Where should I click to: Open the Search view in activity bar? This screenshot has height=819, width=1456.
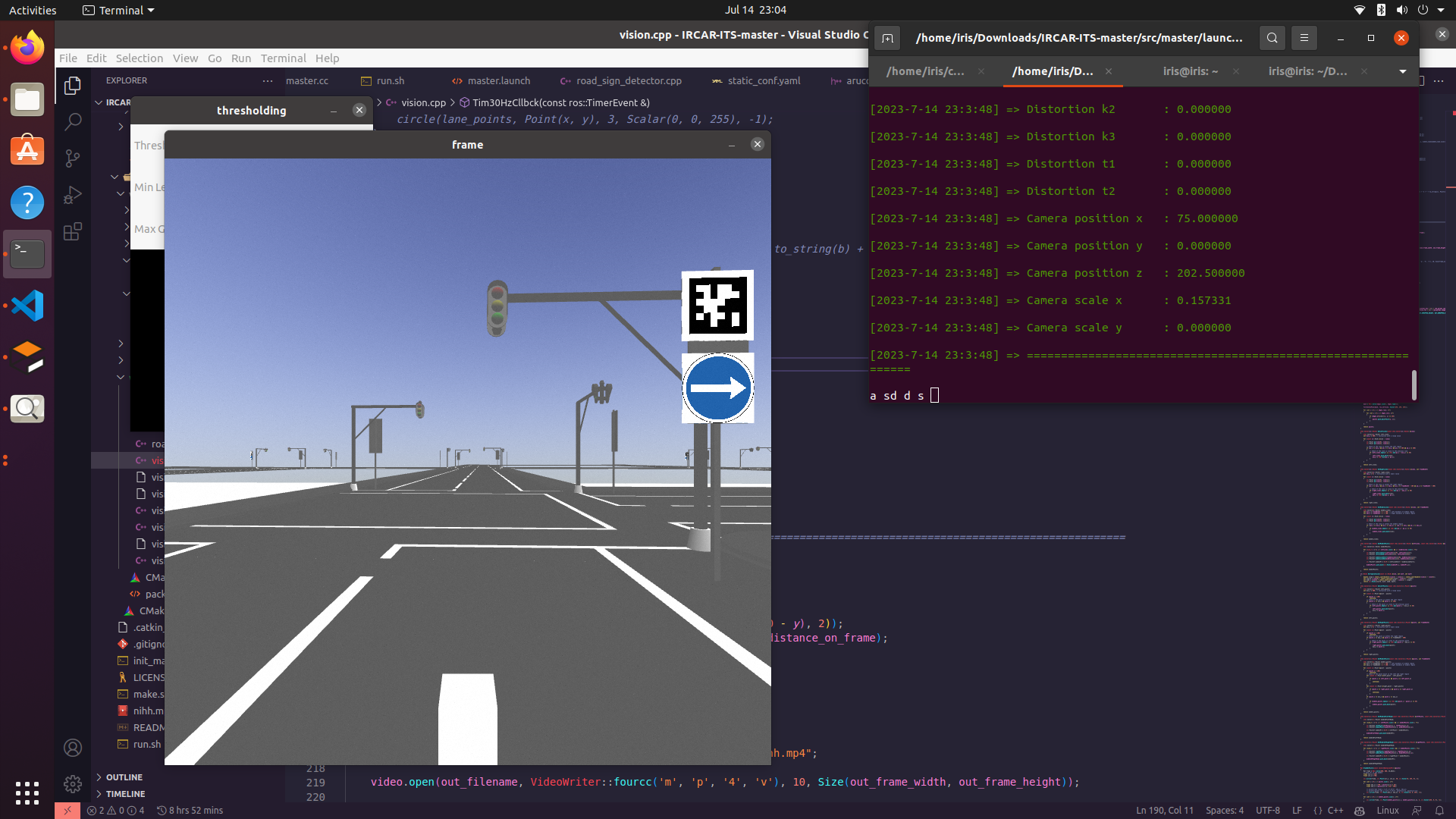[x=73, y=121]
